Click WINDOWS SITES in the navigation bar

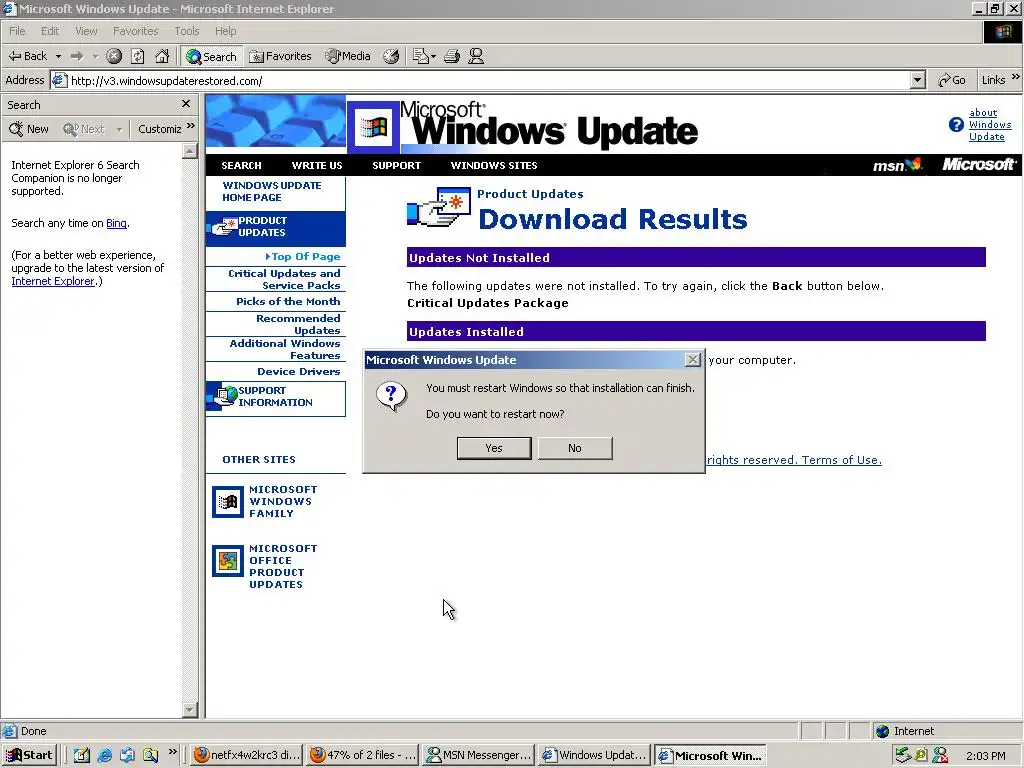tap(494, 165)
